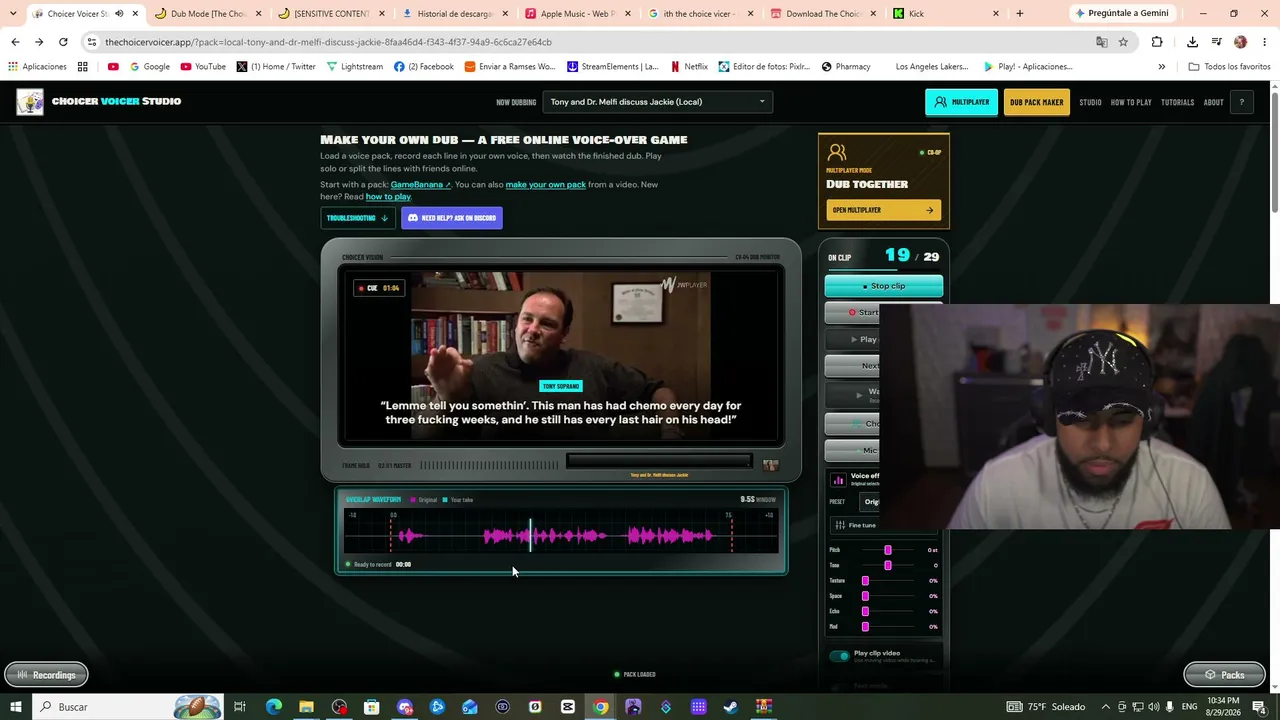Screen dimensions: 1280x720
Task: Bookmark this page with the star icon
Action: tap(1123, 42)
